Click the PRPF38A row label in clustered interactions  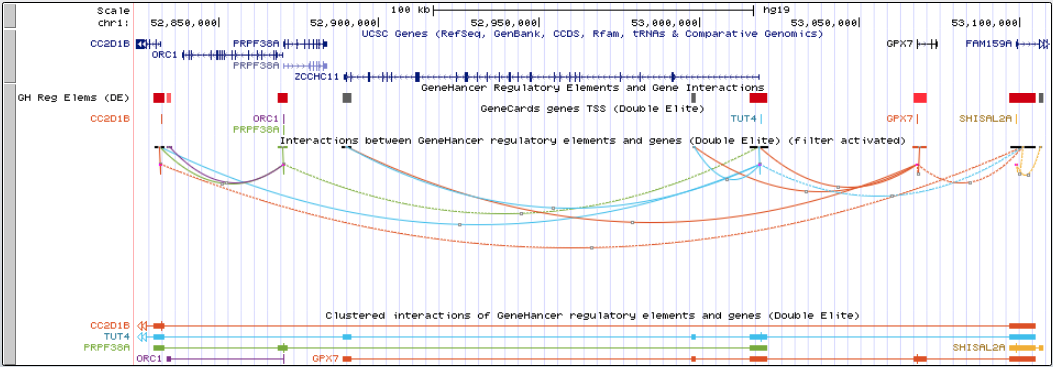(107, 348)
